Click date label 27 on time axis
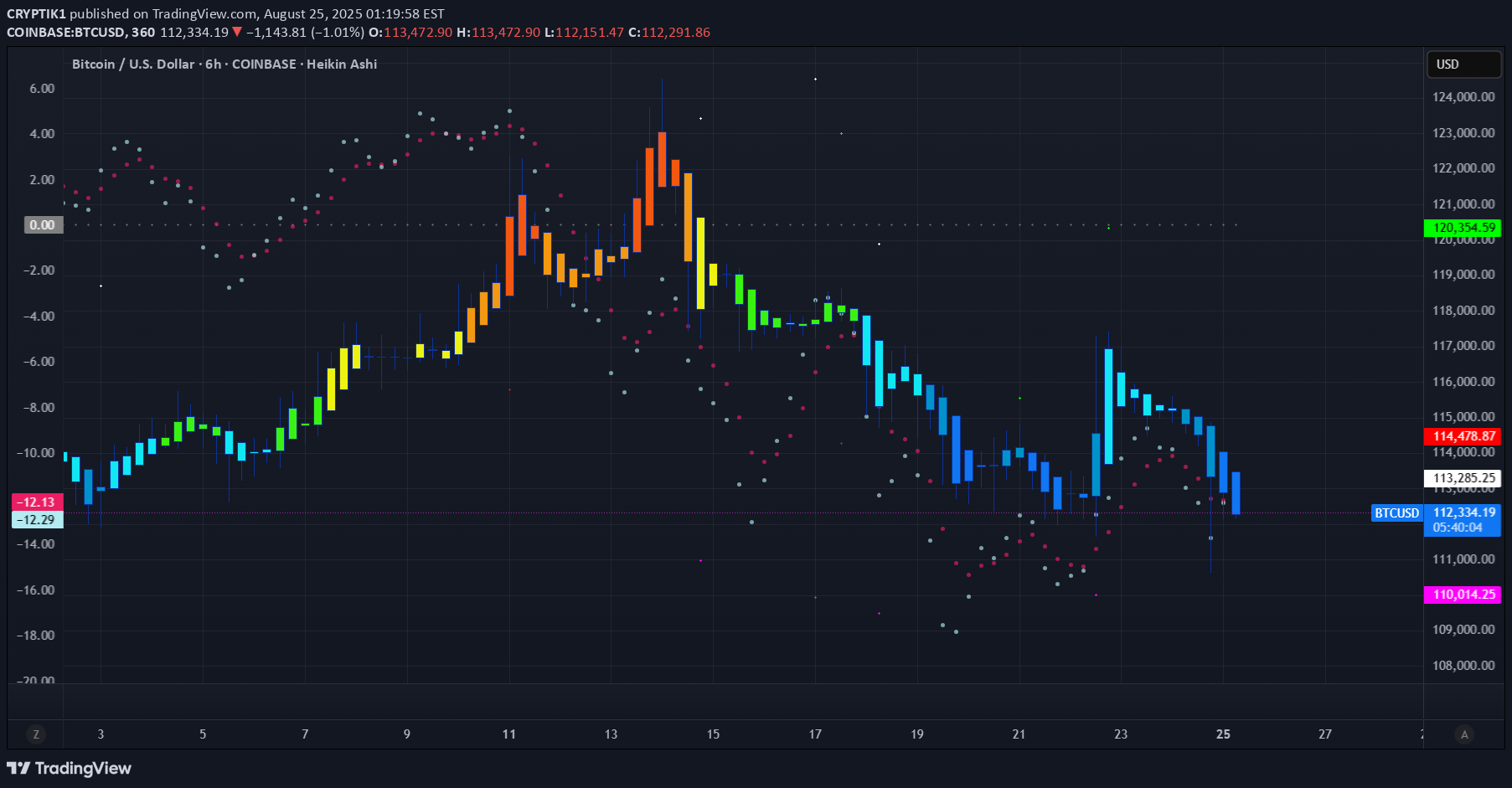The height and width of the screenshot is (788, 1512). coord(1325,734)
